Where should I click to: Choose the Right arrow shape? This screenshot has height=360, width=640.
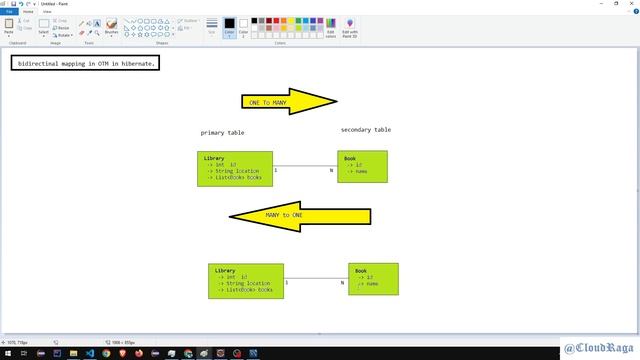coord(153,28)
